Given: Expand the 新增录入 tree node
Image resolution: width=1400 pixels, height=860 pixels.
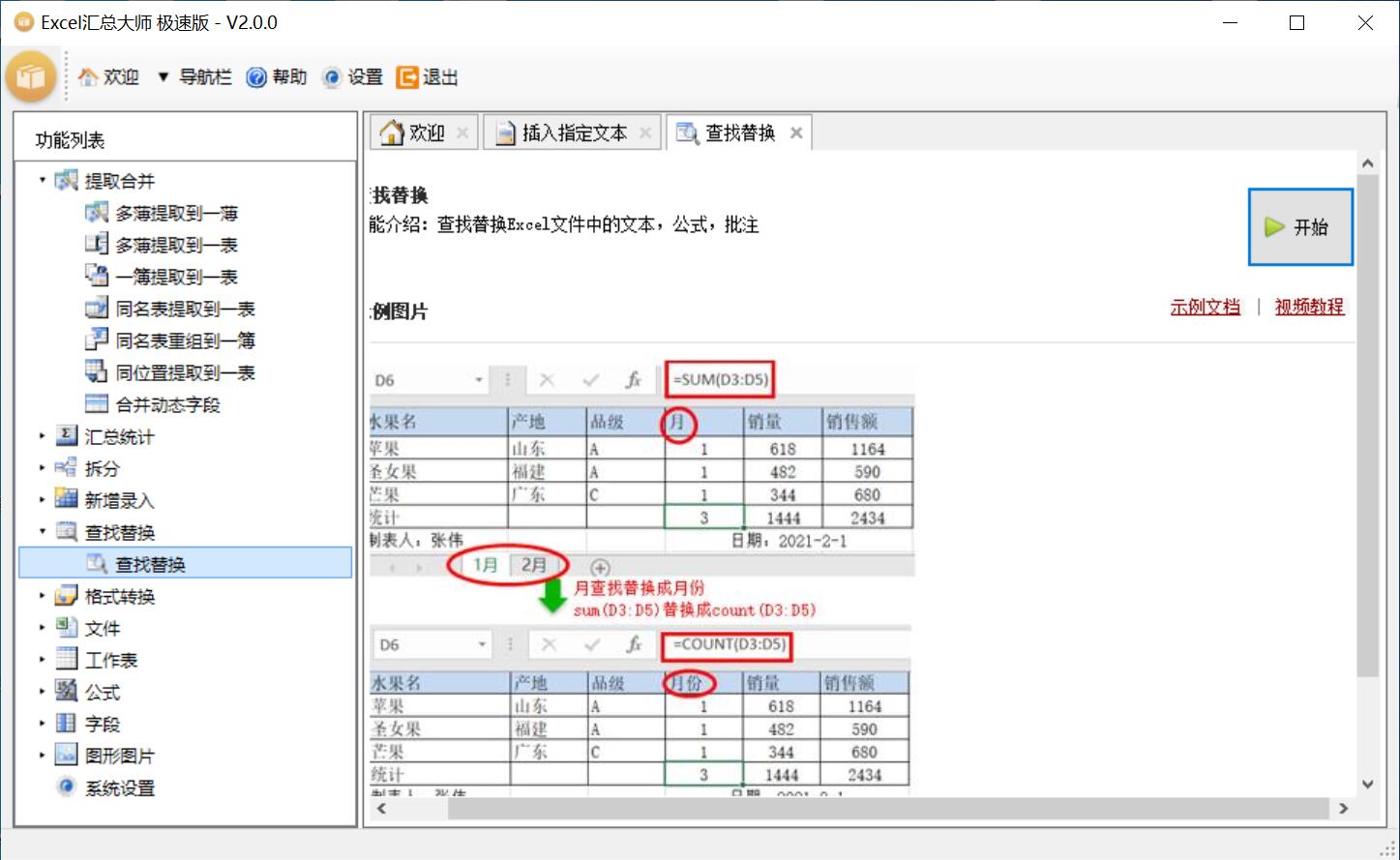Looking at the screenshot, I should [x=43, y=500].
